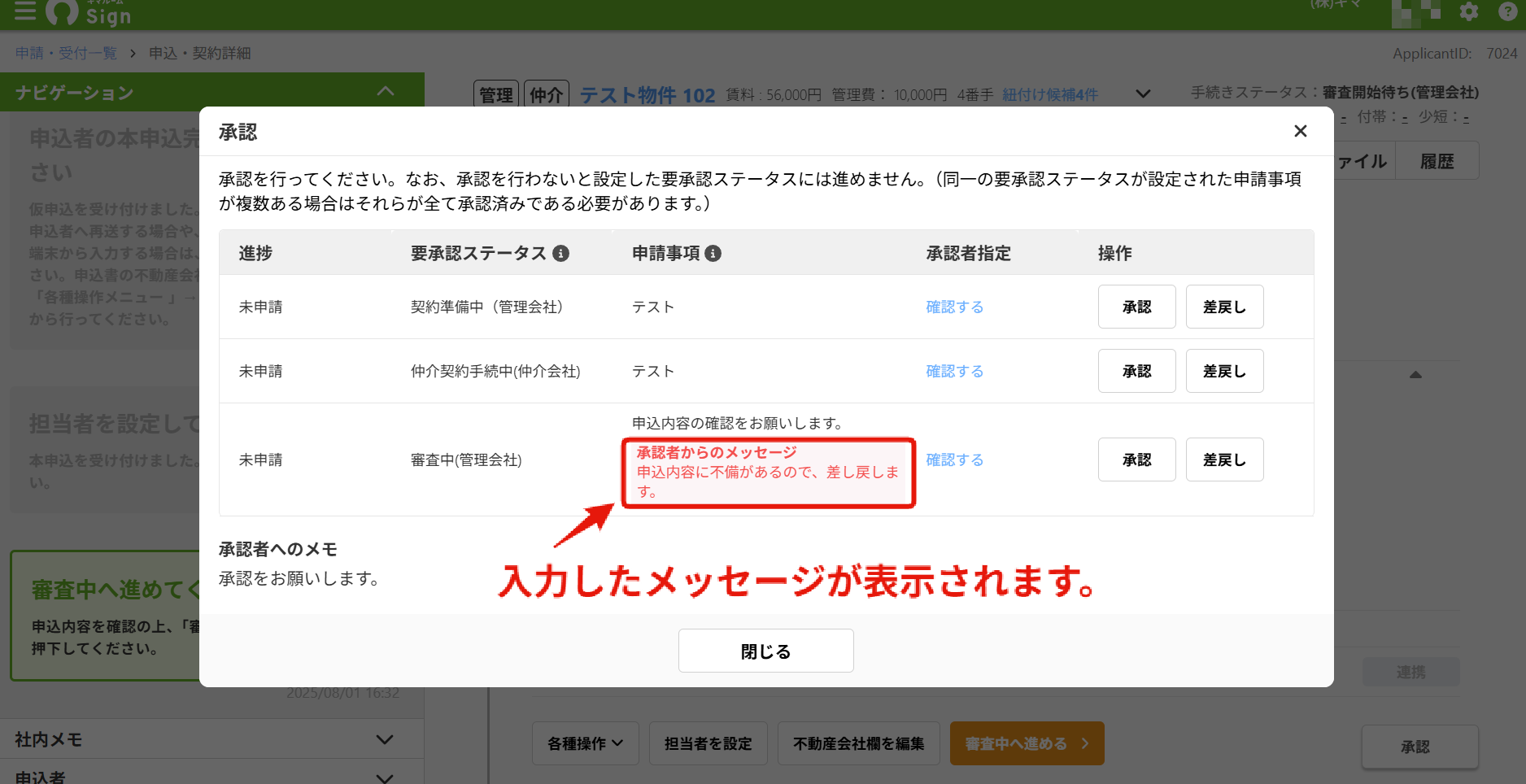Collapse section with up triangle at right
1526x784 pixels.
click(1415, 375)
